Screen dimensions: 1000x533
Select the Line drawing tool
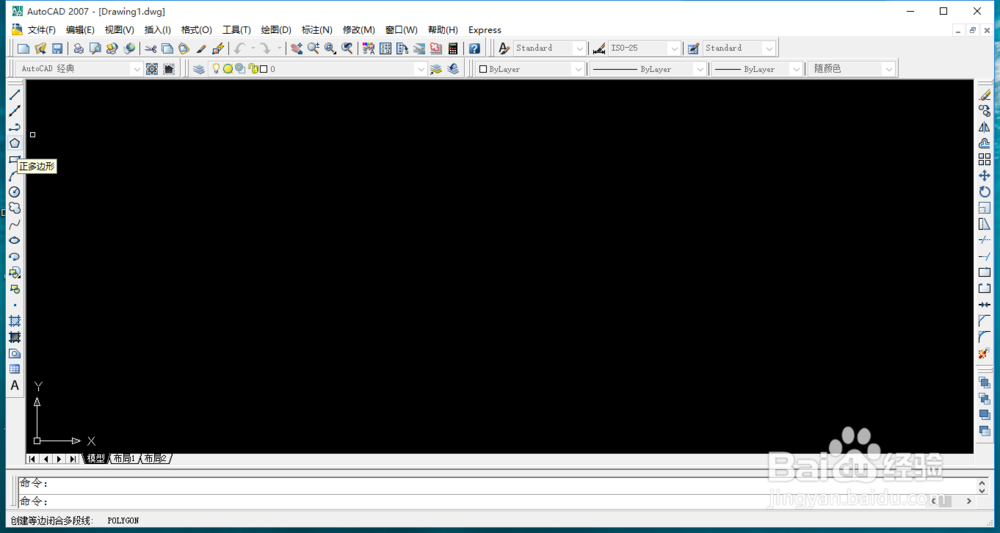coord(15,94)
